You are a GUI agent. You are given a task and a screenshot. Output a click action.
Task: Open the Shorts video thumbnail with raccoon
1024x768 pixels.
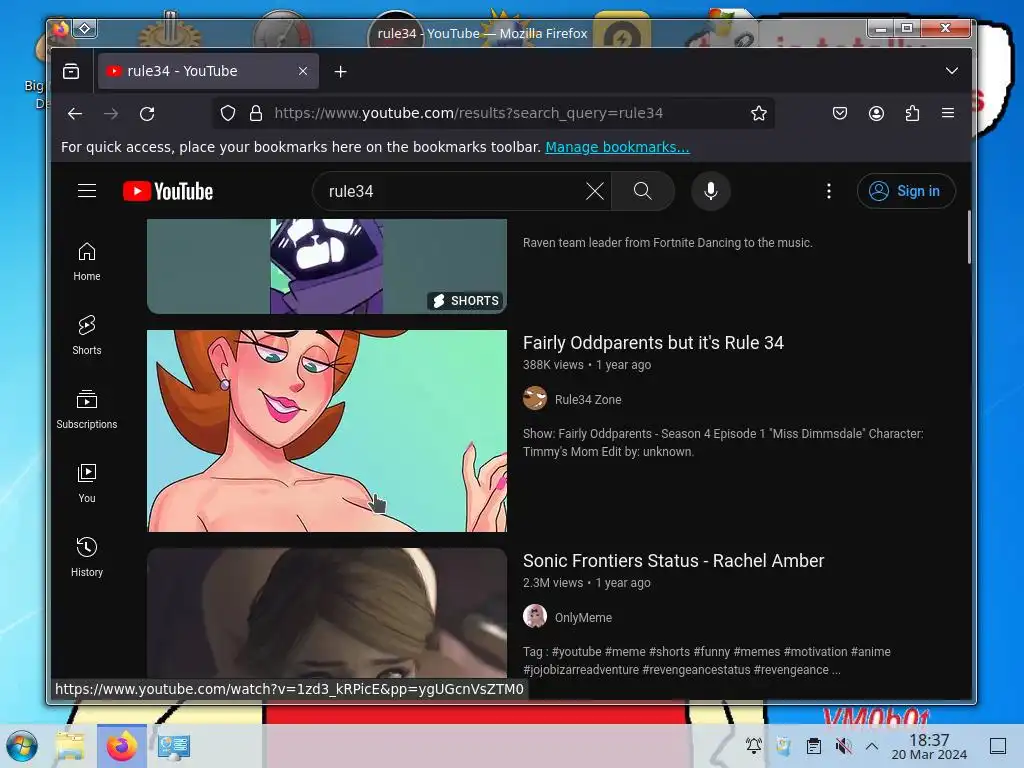tap(327, 266)
